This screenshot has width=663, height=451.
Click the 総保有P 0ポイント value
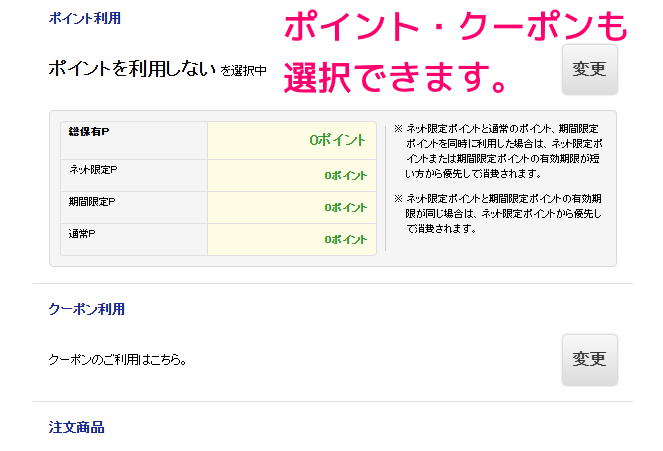click(337, 140)
